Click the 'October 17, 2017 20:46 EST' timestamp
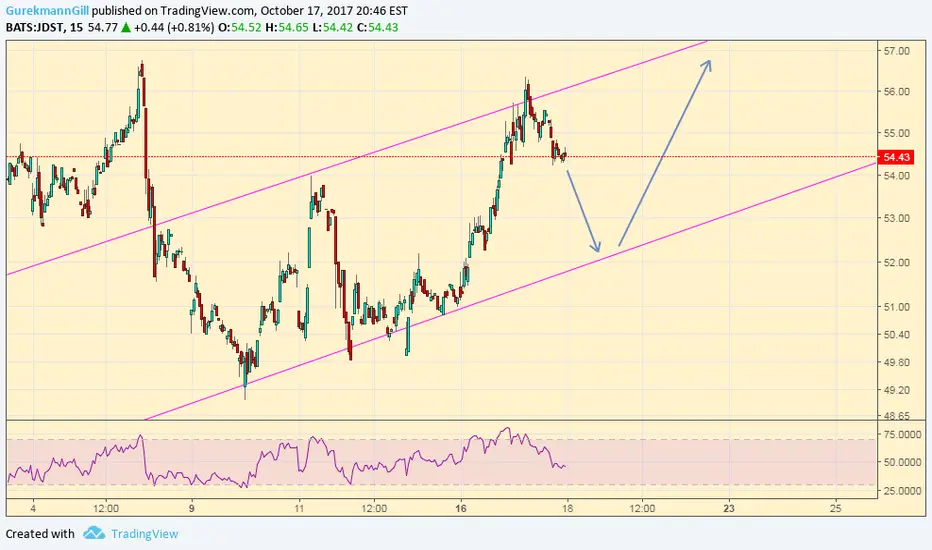The width and height of the screenshot is (932, 550). [334, 11]
